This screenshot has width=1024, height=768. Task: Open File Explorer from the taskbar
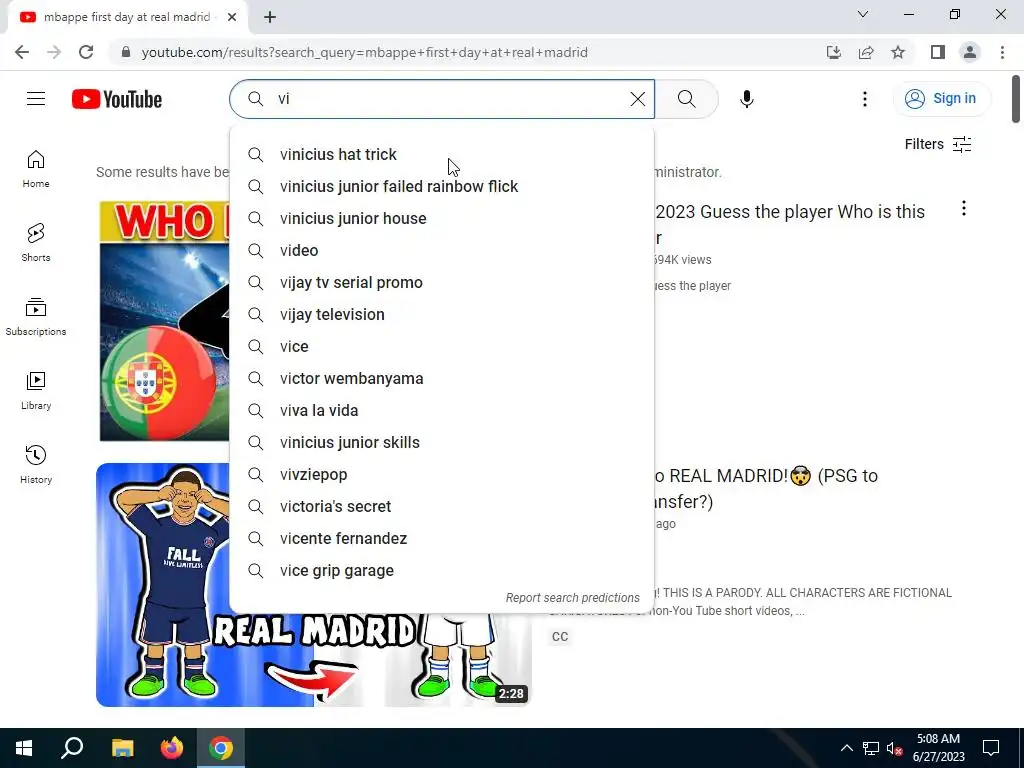tap(122, 748)
